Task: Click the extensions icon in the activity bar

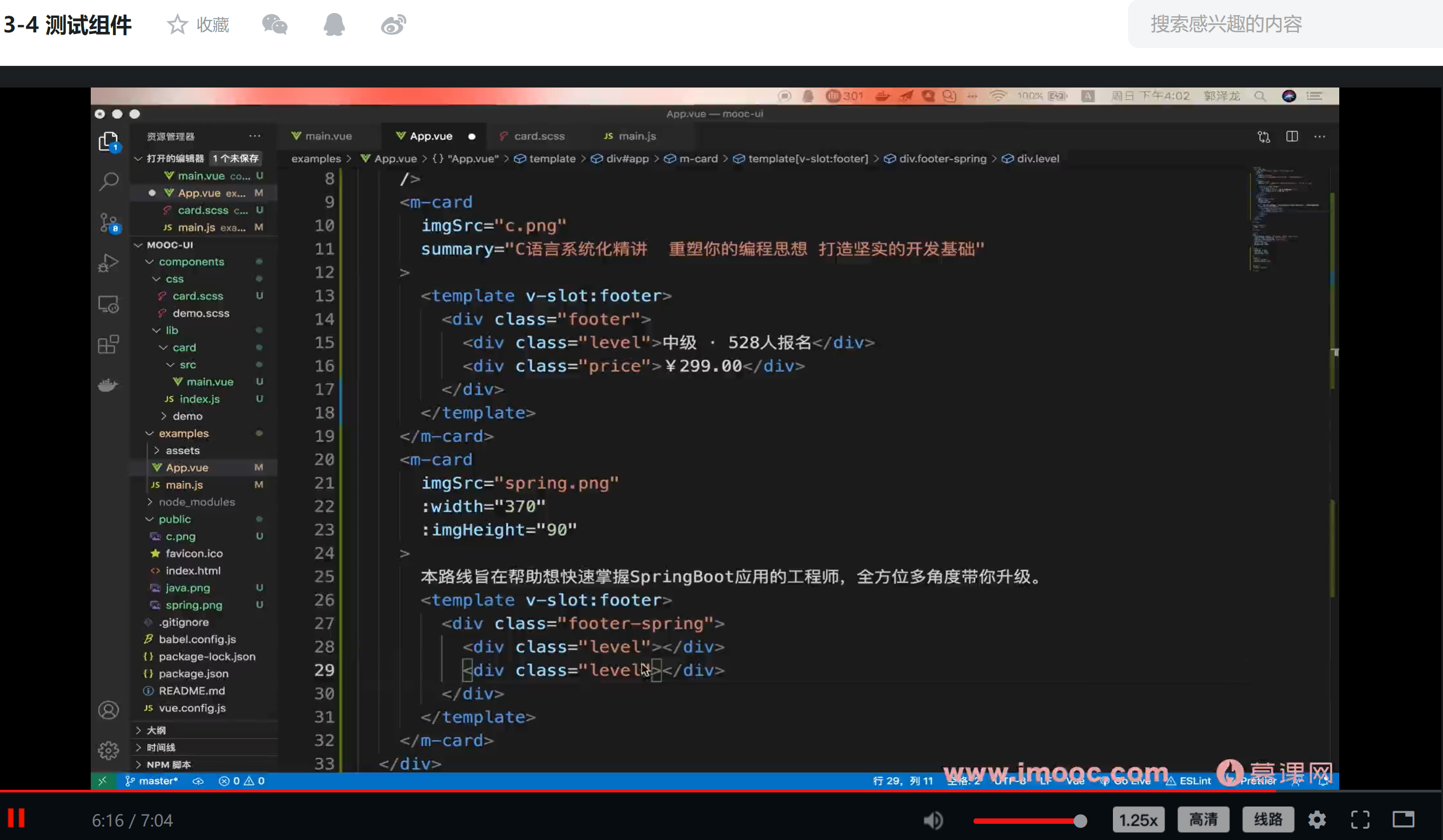Action: pos(108,345)
